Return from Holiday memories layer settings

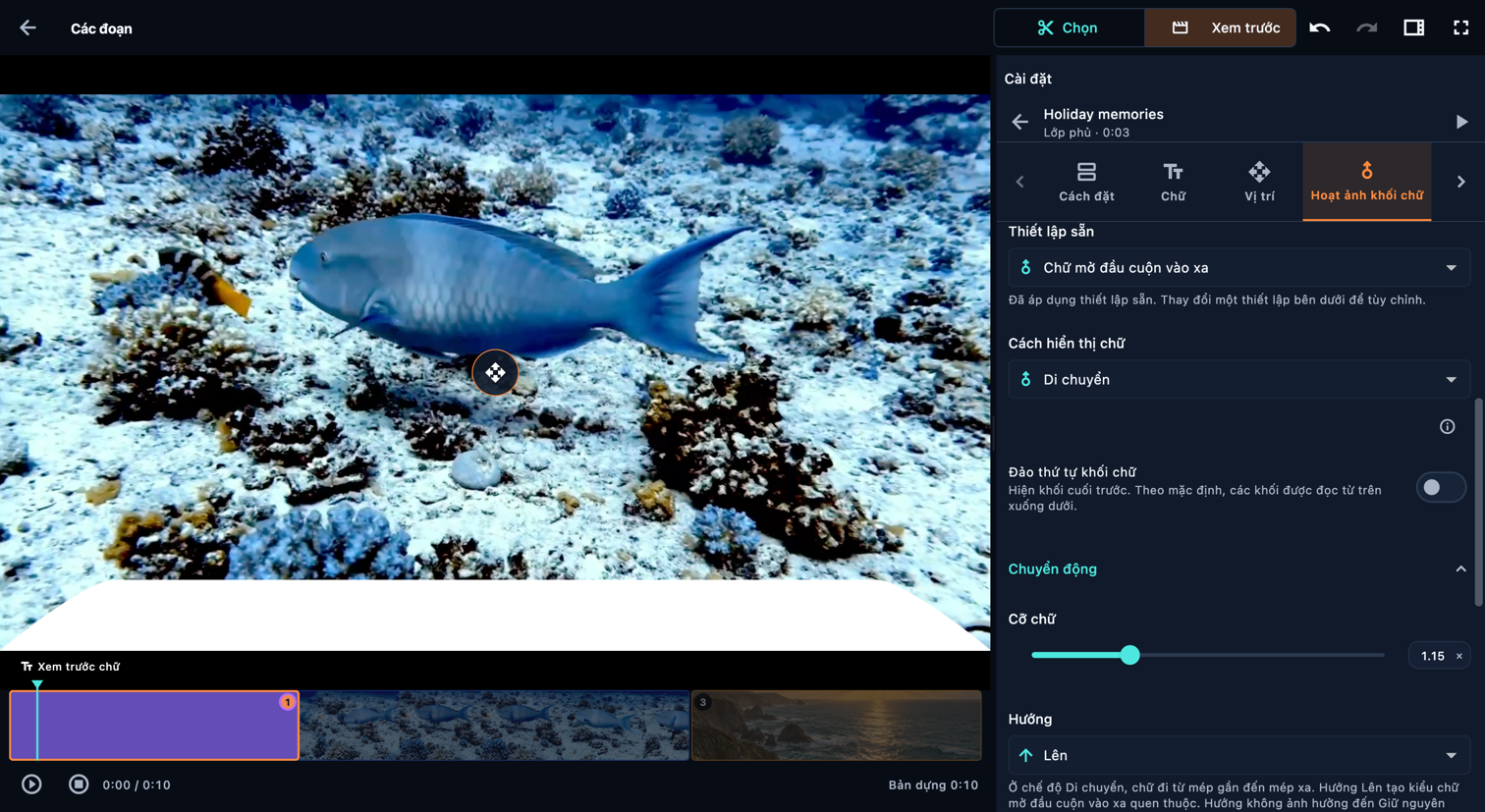(x=1020, y=122)
